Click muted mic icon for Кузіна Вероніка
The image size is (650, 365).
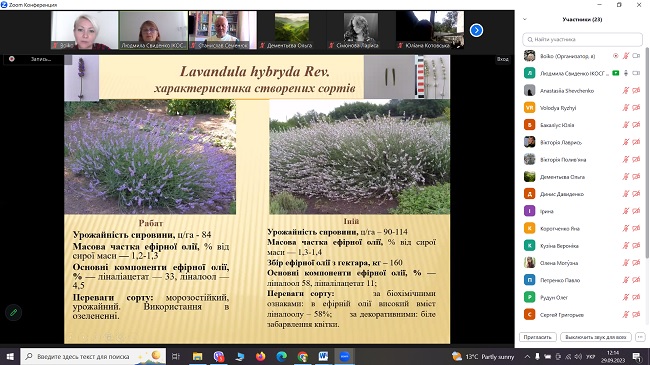626,246
